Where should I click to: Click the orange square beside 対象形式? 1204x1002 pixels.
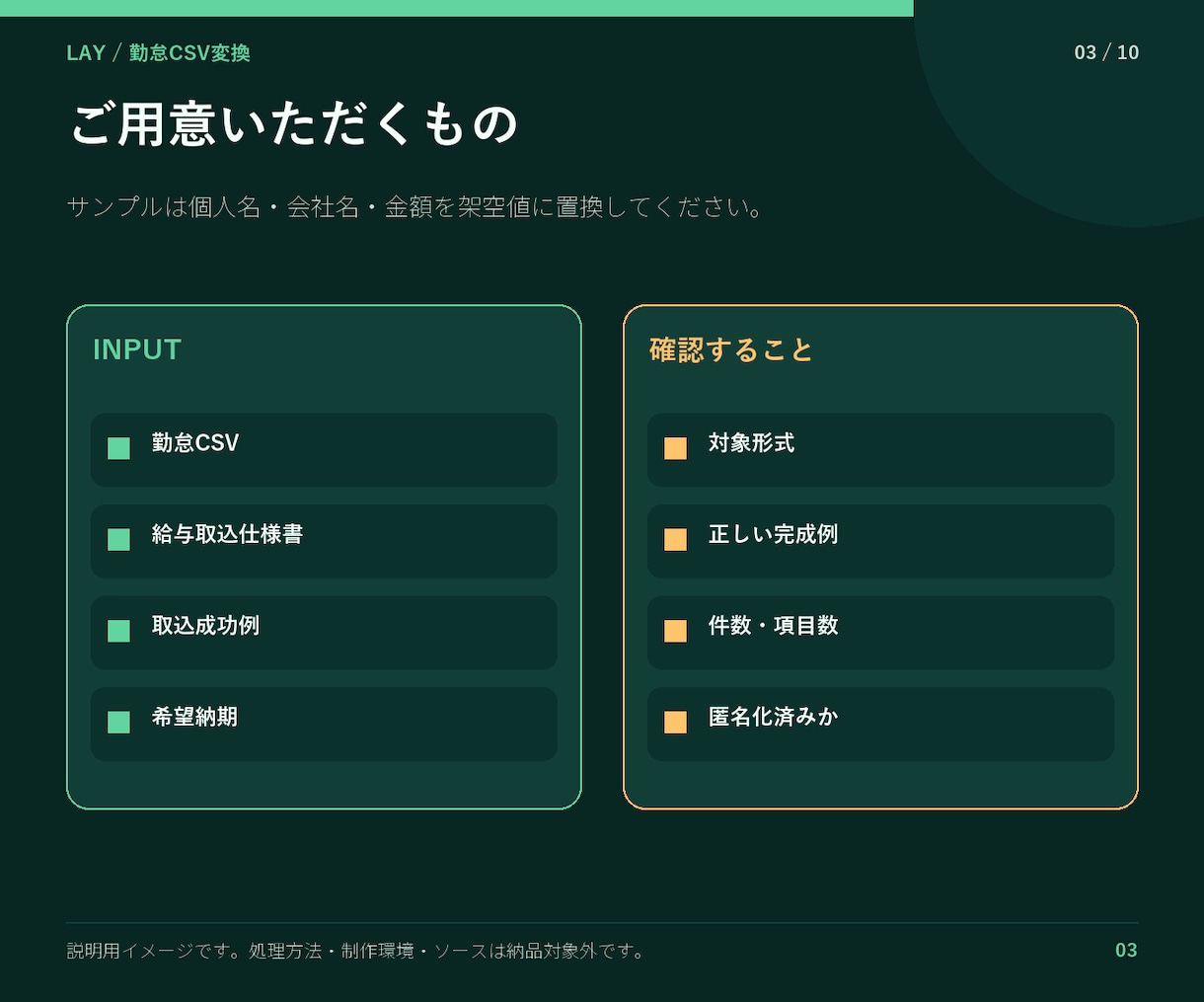675,448
